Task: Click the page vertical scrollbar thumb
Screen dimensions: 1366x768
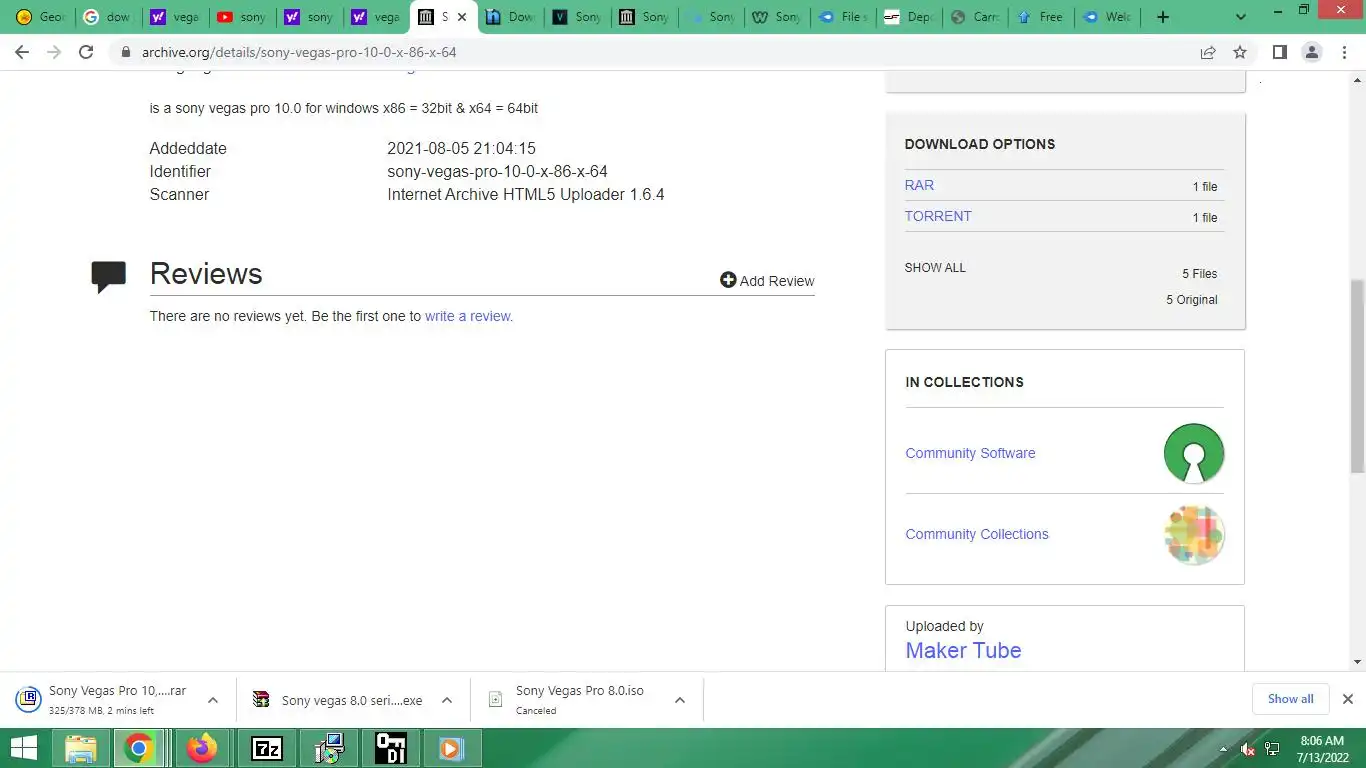Action: pyautogui.click(x=1357, y=375)
